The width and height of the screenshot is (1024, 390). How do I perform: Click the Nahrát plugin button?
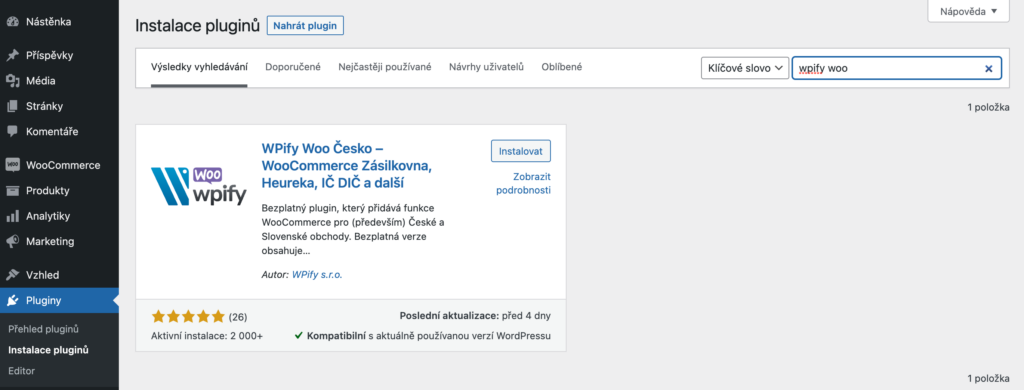(305, 26)
